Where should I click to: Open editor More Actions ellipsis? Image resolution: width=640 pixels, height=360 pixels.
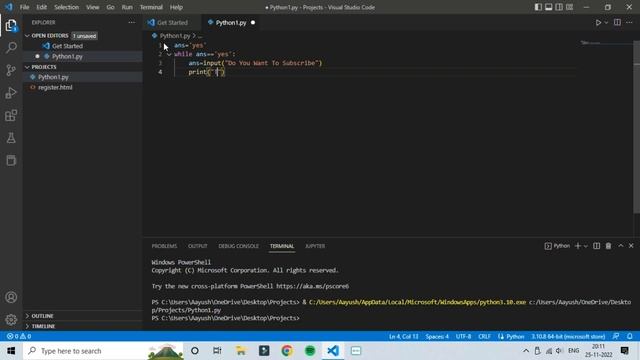(629, 22)
